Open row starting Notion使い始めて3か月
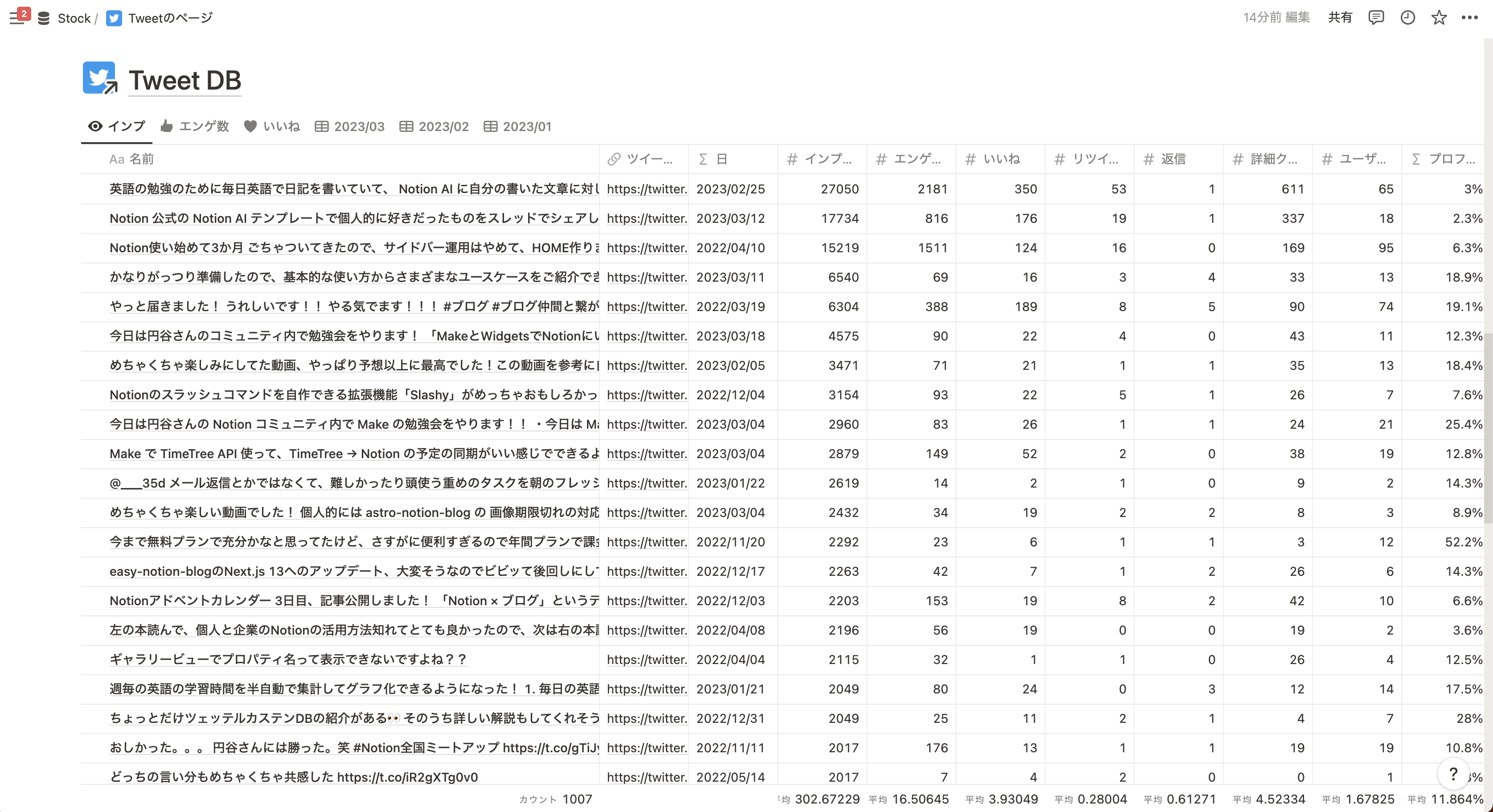The width and height of the screenshot is (1493, 812). (x=354, y=247)
